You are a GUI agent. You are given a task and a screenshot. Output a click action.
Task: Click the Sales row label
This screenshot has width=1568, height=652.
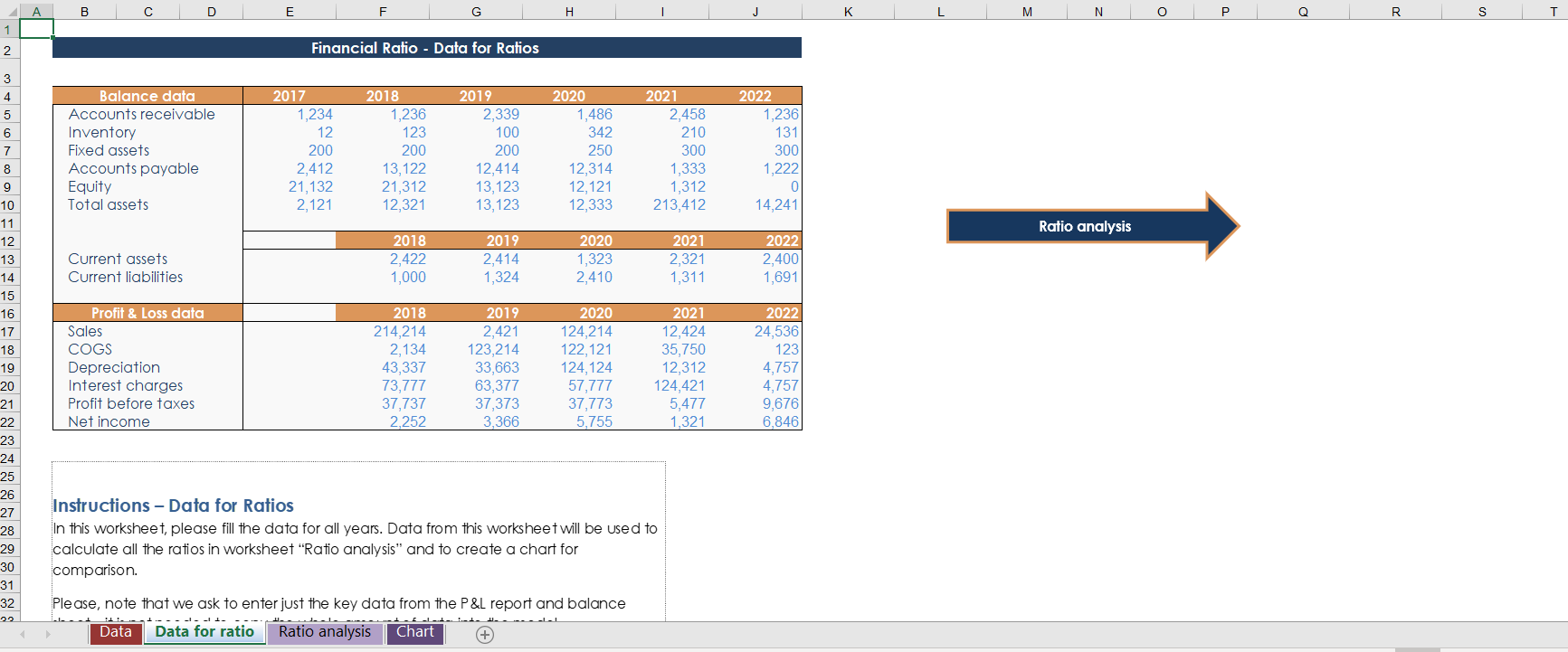coord(85,331)
